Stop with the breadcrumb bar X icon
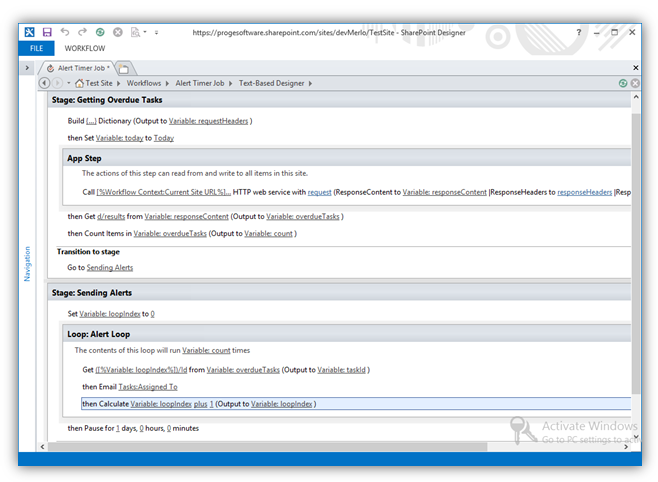This screenshot has width=658, height=482. tap(635, 83)
